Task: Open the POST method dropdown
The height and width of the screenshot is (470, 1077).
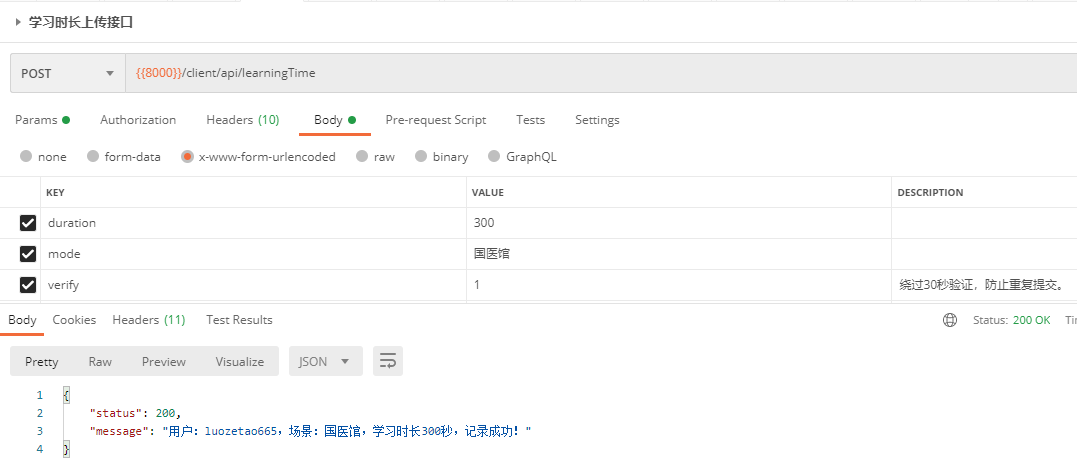Action: pos(67,74)
